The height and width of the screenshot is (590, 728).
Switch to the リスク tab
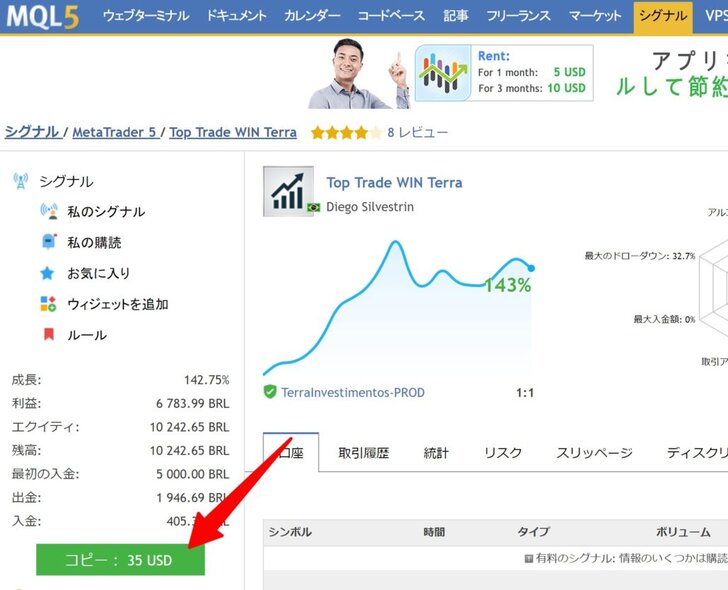[x=503, y=453]
